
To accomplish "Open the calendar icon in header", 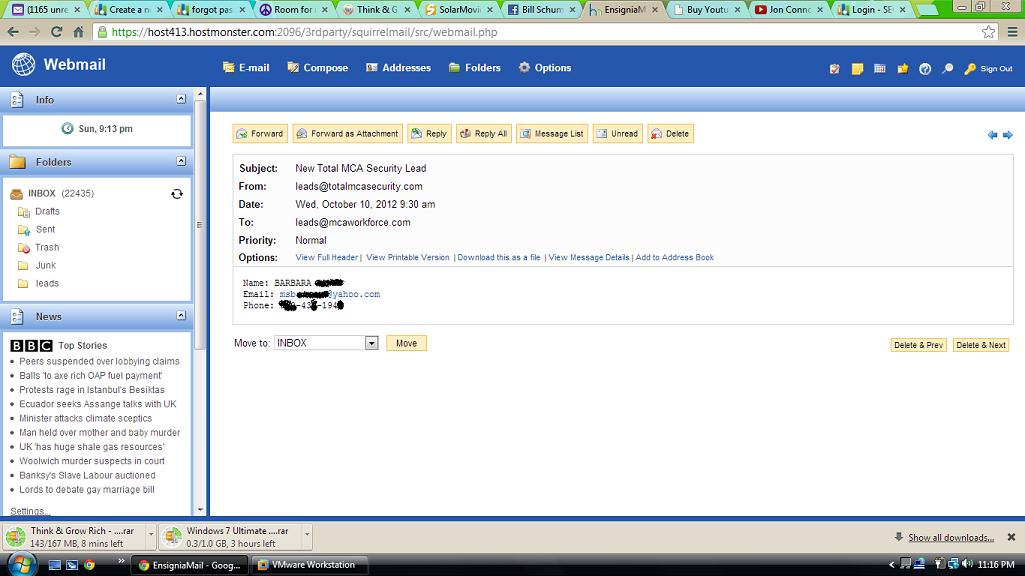I will [880, 69].
